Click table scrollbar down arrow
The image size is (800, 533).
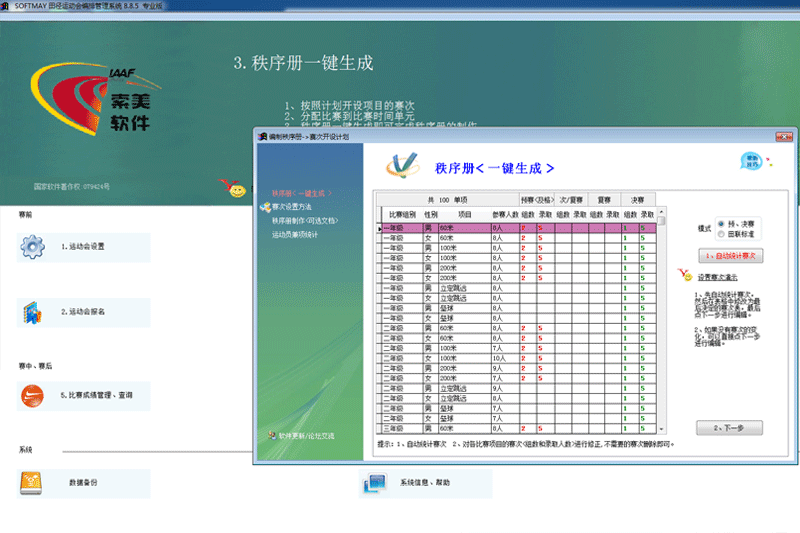pyautogui.click(x=662, y=429)
